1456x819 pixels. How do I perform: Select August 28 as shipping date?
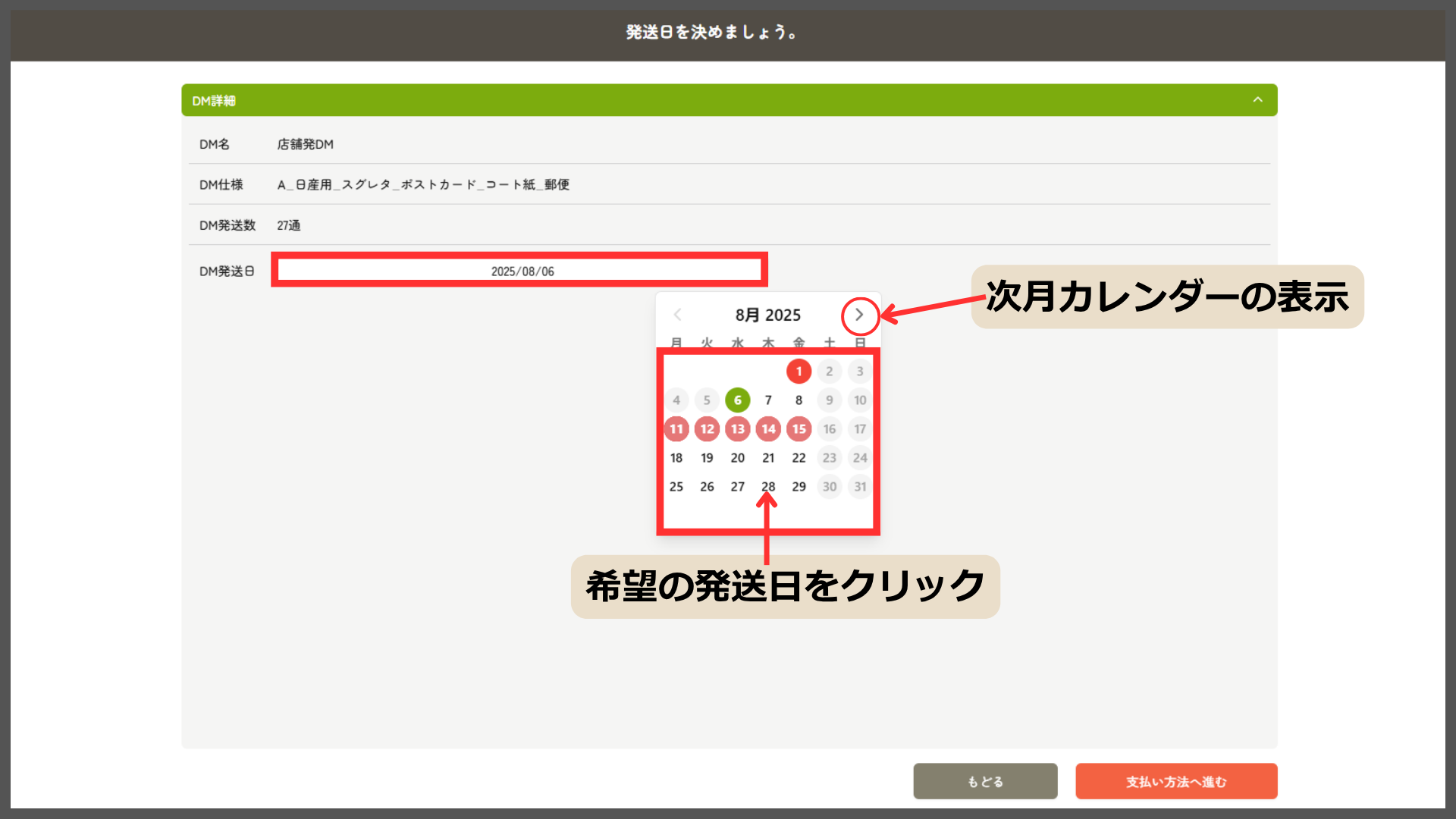768,486
